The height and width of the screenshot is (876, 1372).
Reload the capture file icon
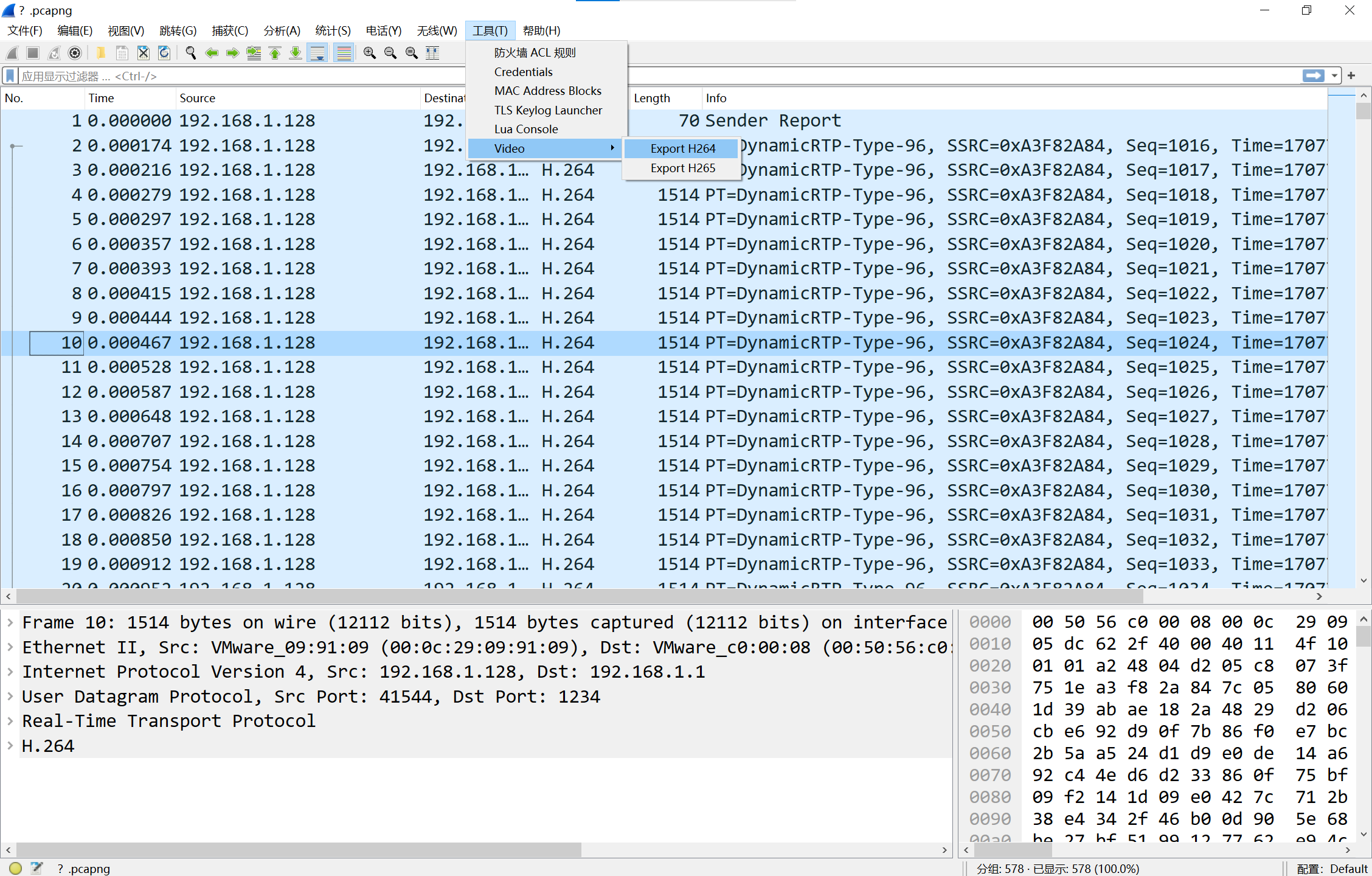[x=164, y=53]
